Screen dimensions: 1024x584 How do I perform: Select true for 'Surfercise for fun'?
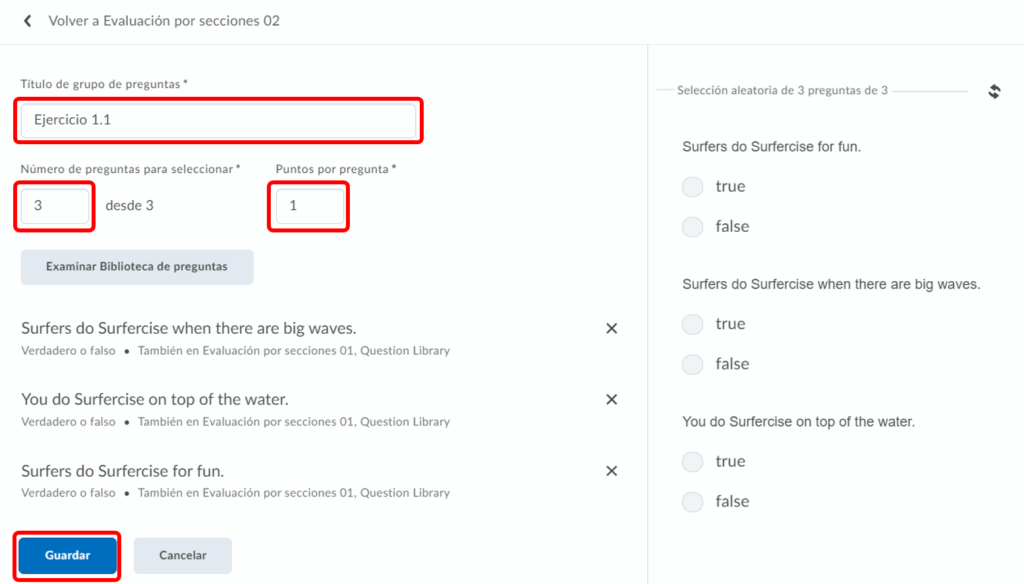point(692,187)
